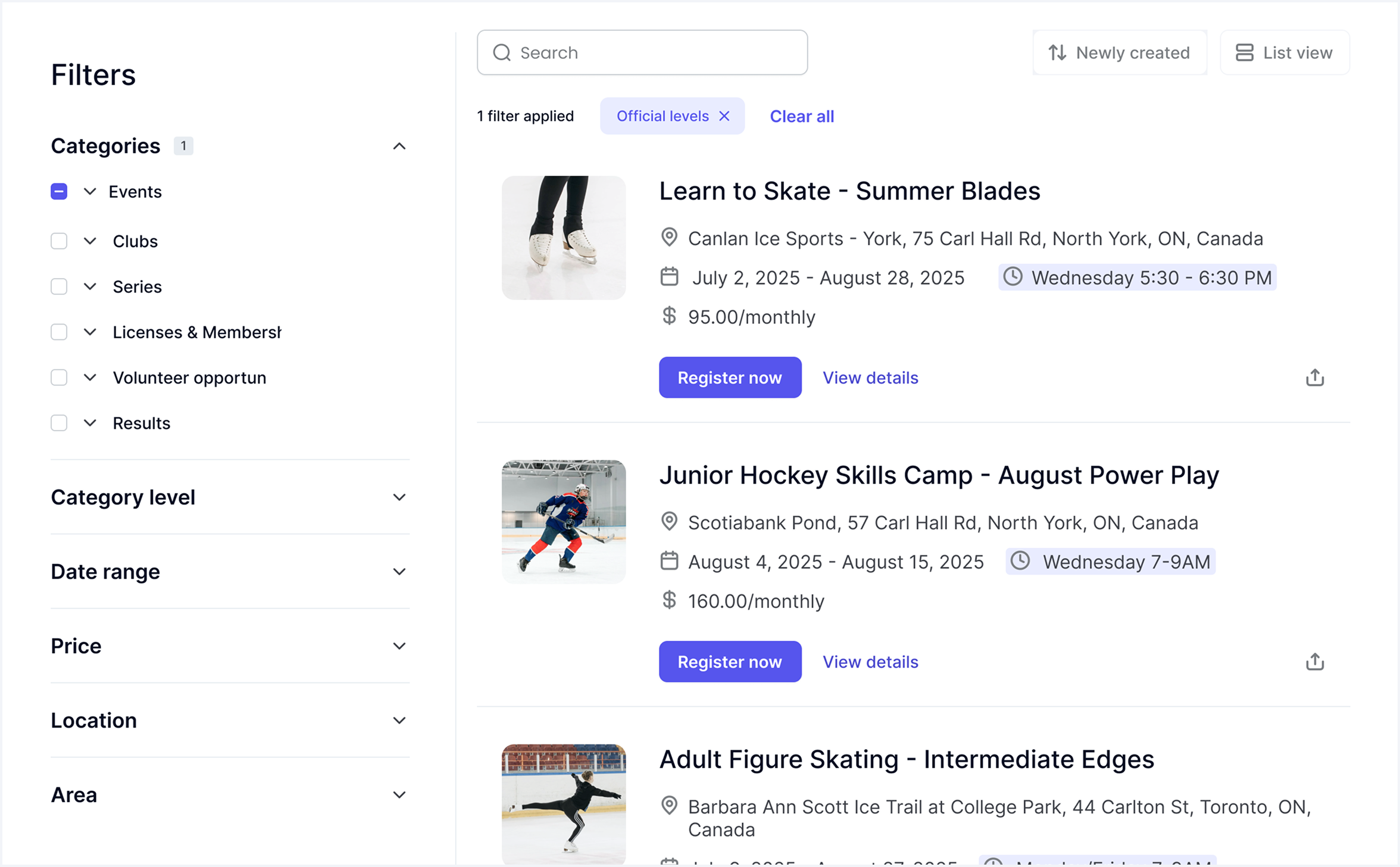Screen dimensions: 1400x867
Task: Open Learn to Skate - Summer Blades title
Action: click(x=849, y=191)
